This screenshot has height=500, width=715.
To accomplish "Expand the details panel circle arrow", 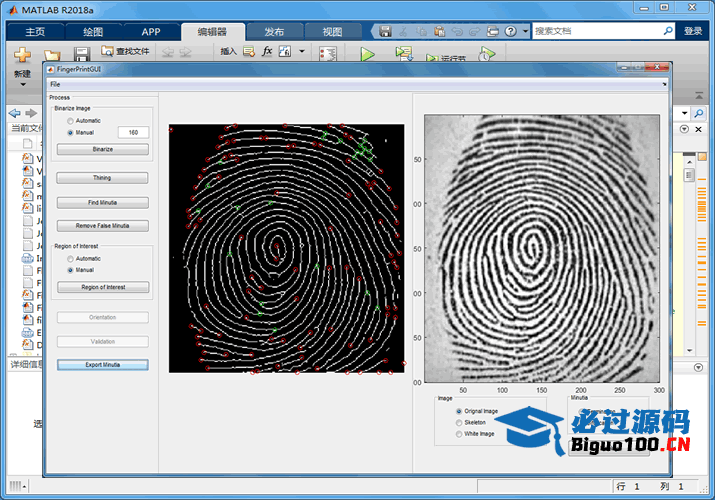I will pos(698,367).
